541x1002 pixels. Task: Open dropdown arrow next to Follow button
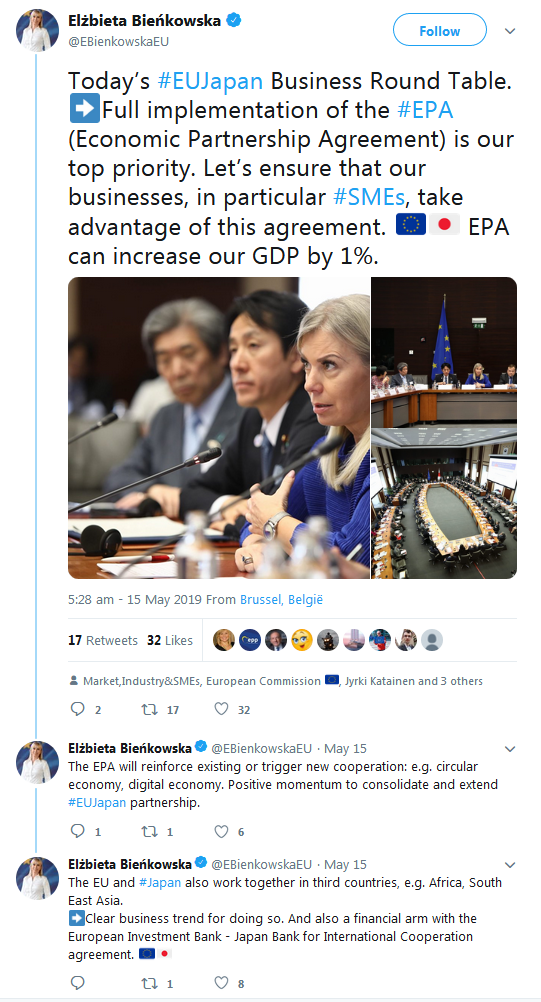point(510,31)
